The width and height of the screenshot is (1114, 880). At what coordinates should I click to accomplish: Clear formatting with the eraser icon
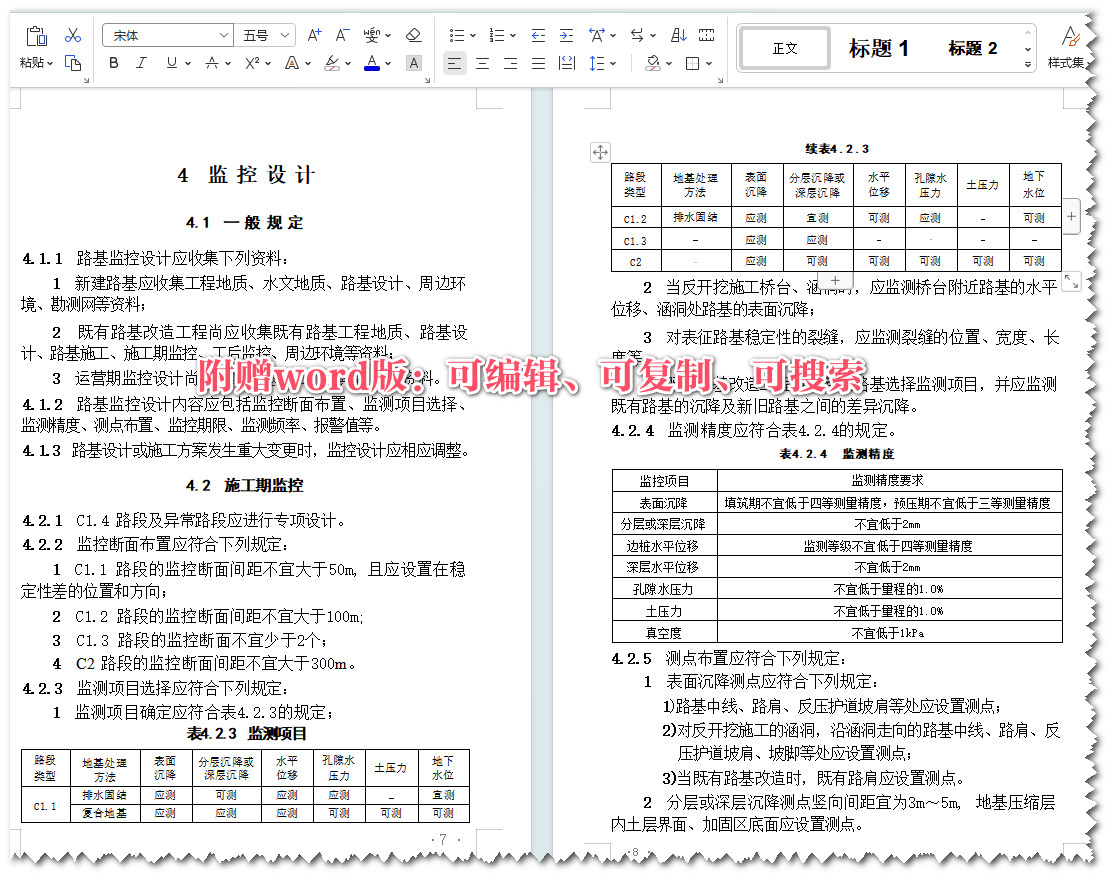click(x=414, y=33)
